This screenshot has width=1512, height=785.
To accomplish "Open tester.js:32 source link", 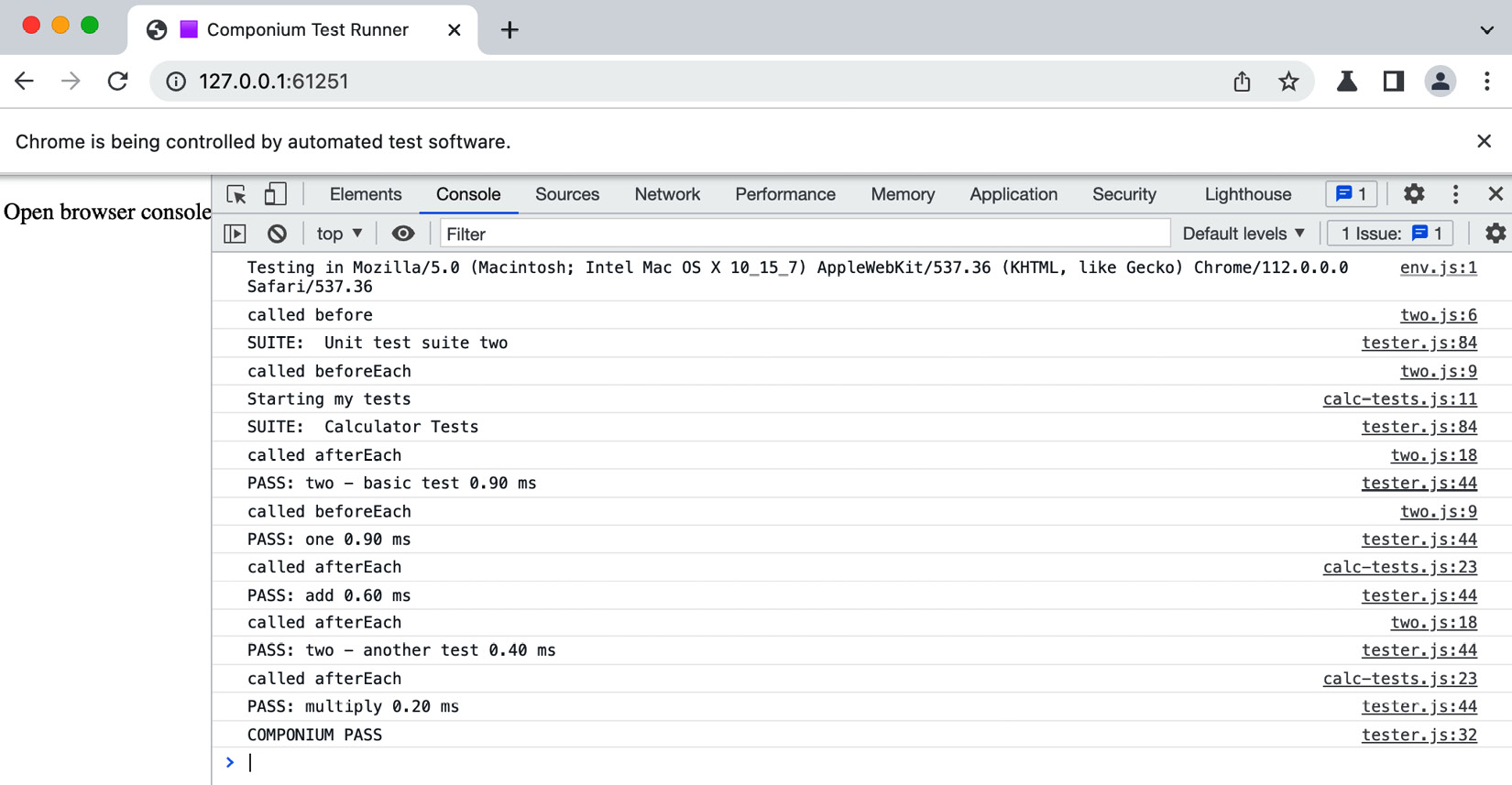I will 1419,735.
